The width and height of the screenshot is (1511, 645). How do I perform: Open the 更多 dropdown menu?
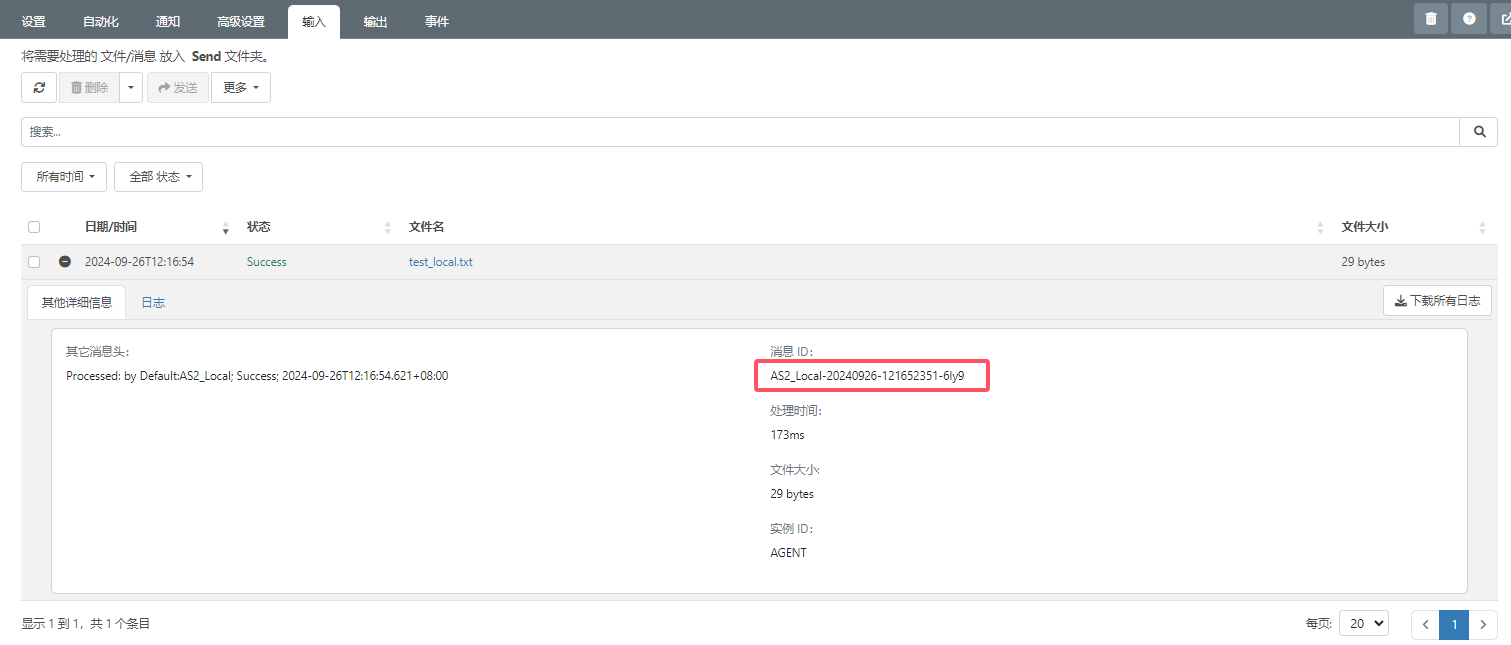coord(240,88)
